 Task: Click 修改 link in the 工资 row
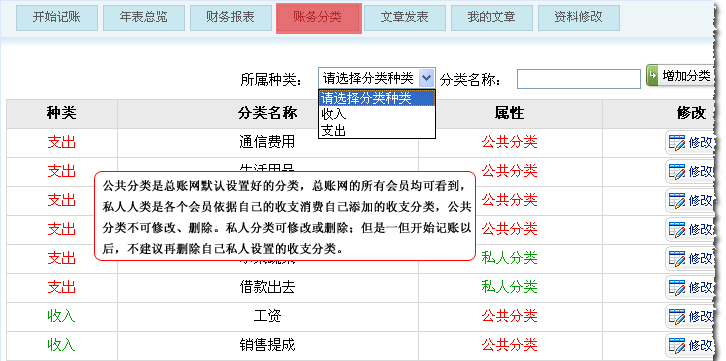tap(700, 317)
